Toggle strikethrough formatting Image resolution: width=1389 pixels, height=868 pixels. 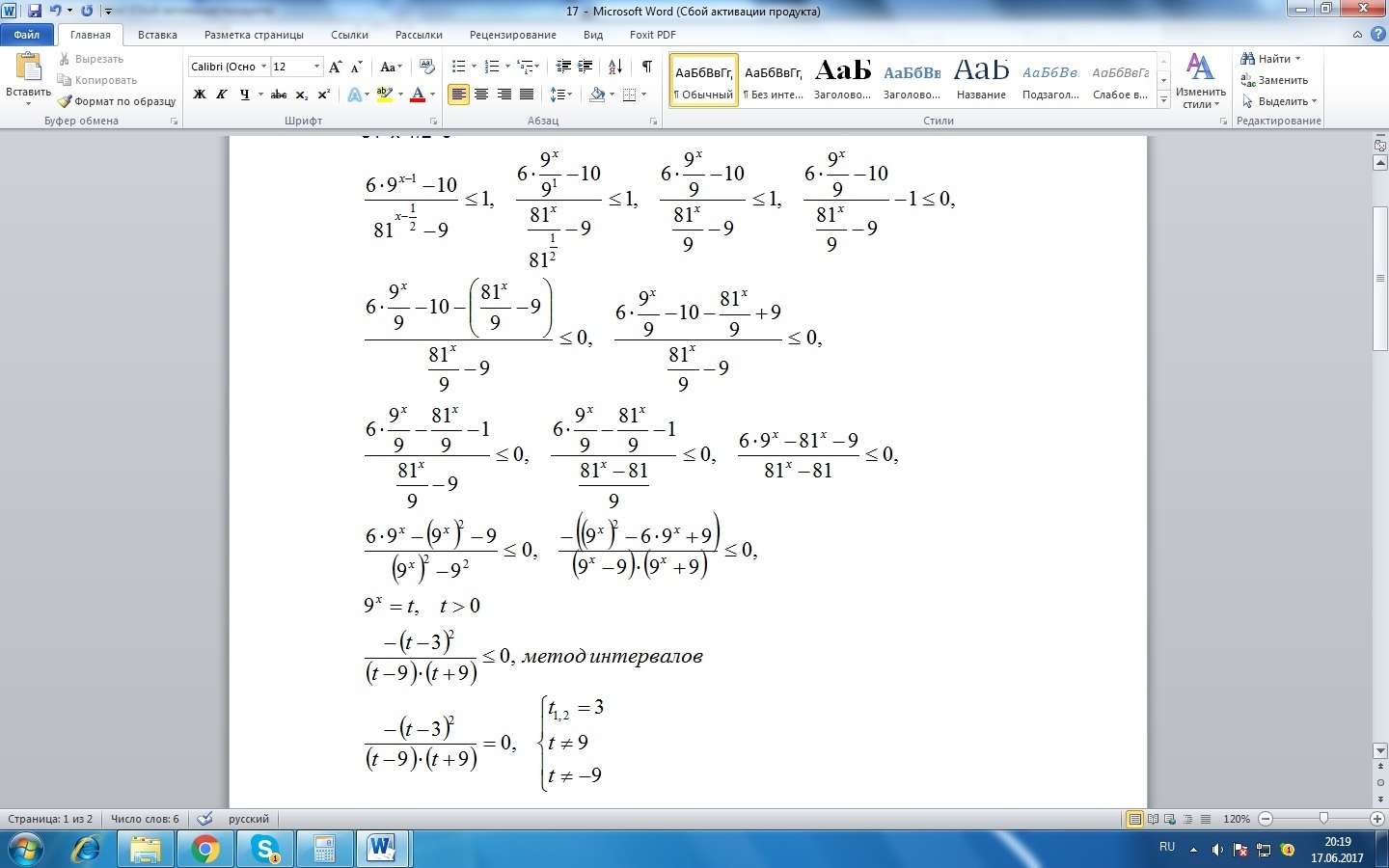[279, 95]
